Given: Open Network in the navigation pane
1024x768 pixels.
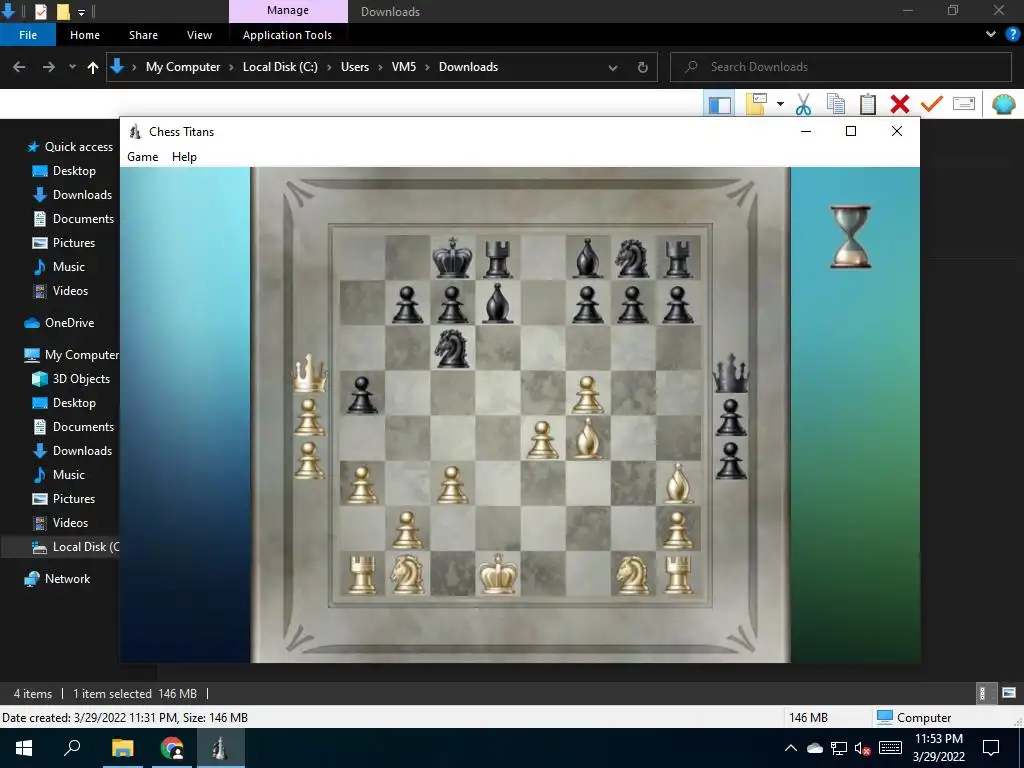Looking at the screenshot, I should 57,579.
